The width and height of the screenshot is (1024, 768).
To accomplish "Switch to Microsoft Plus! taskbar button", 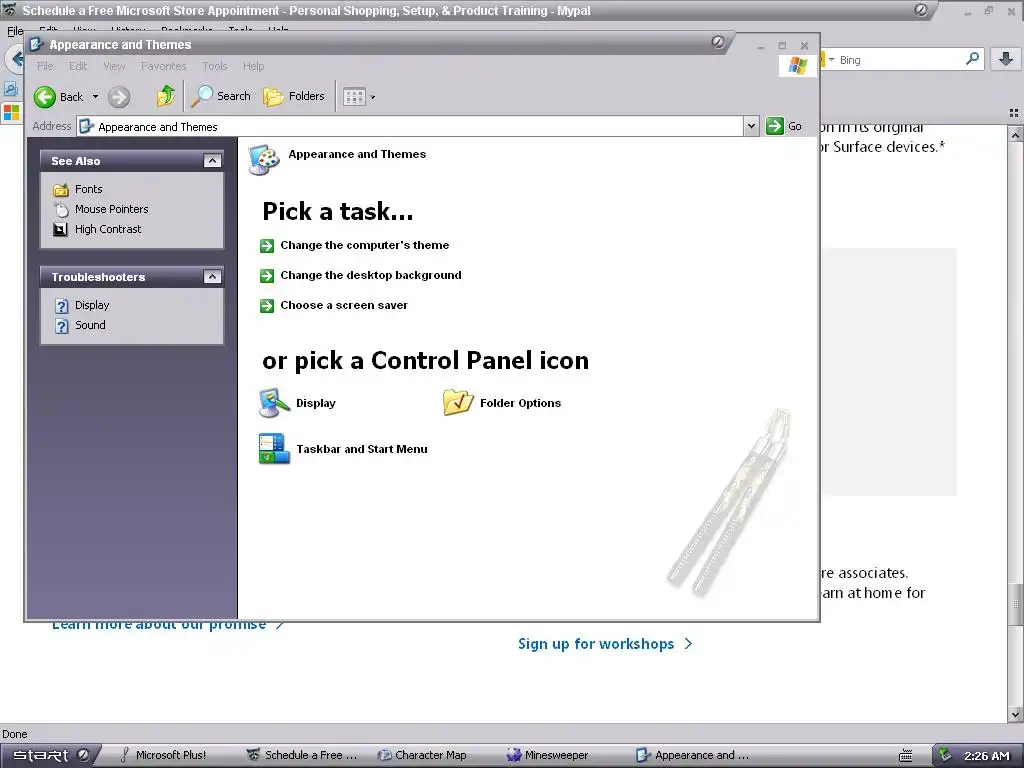I will [163, 755].
